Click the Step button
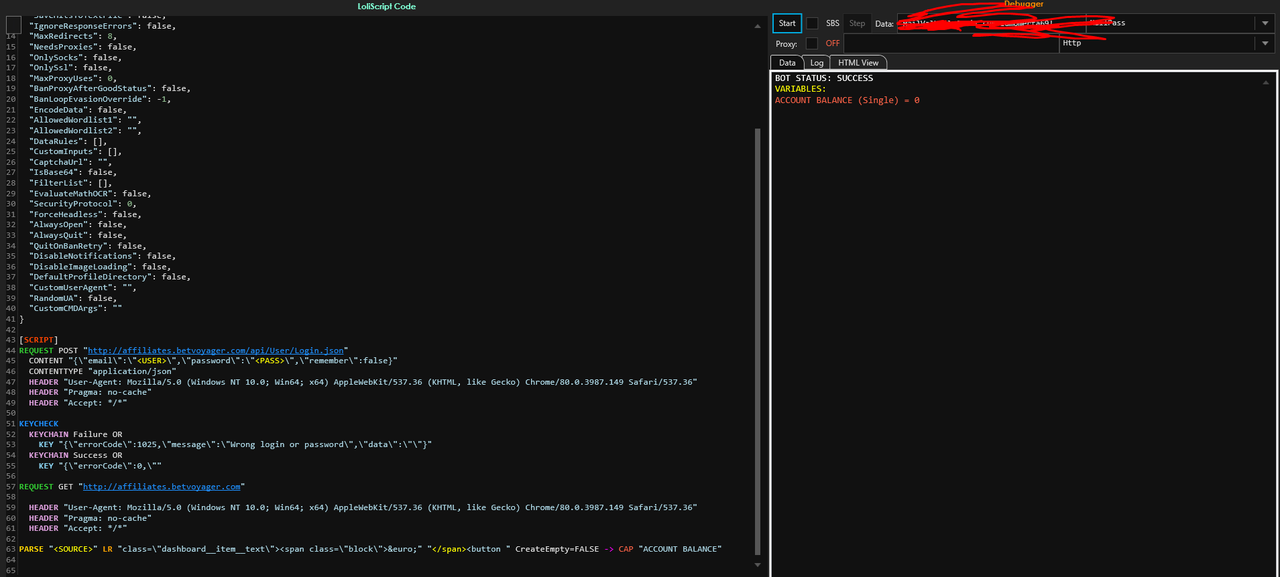 [857, 23]
